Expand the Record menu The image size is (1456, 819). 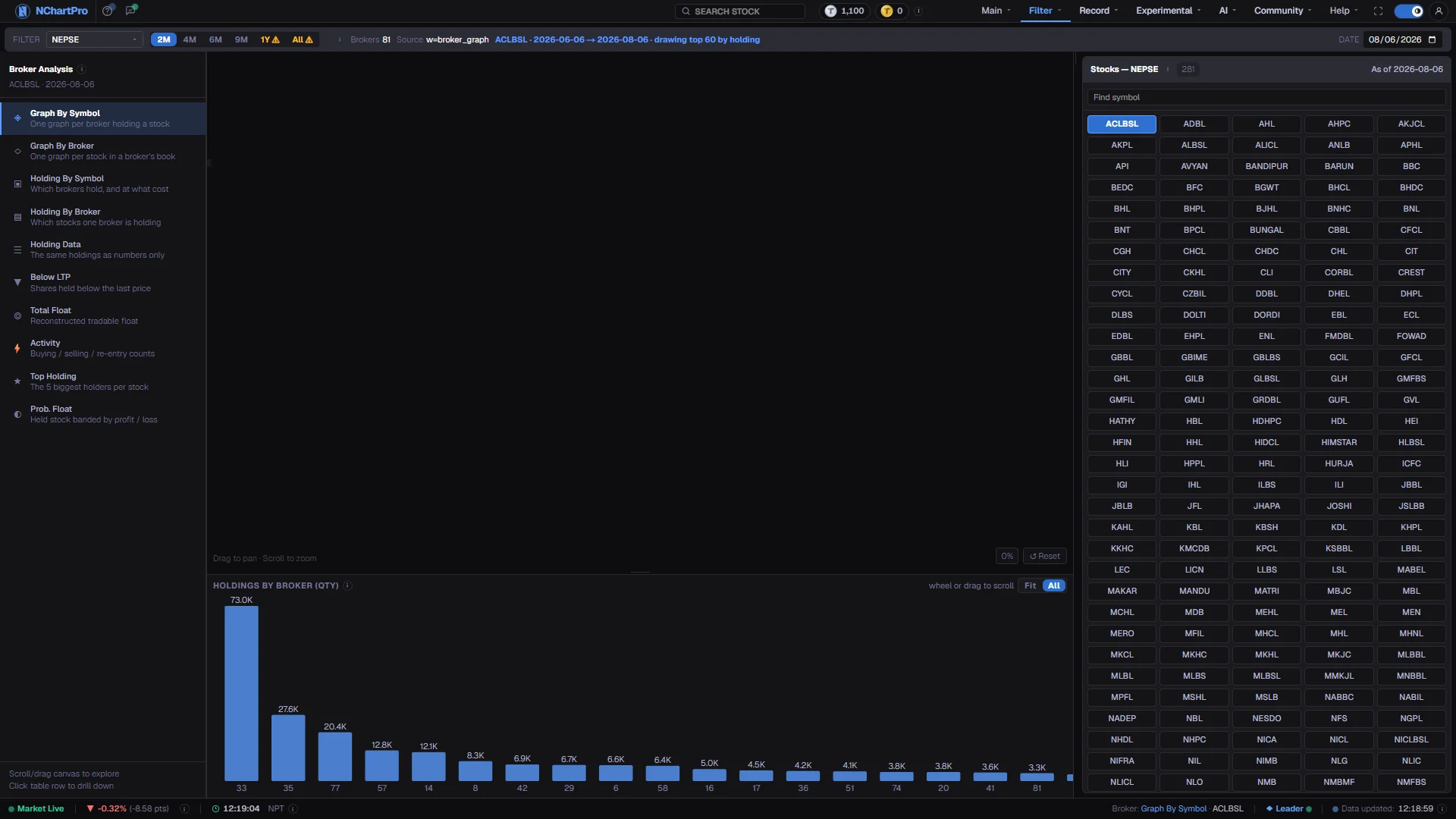(x=1098, y=11)
